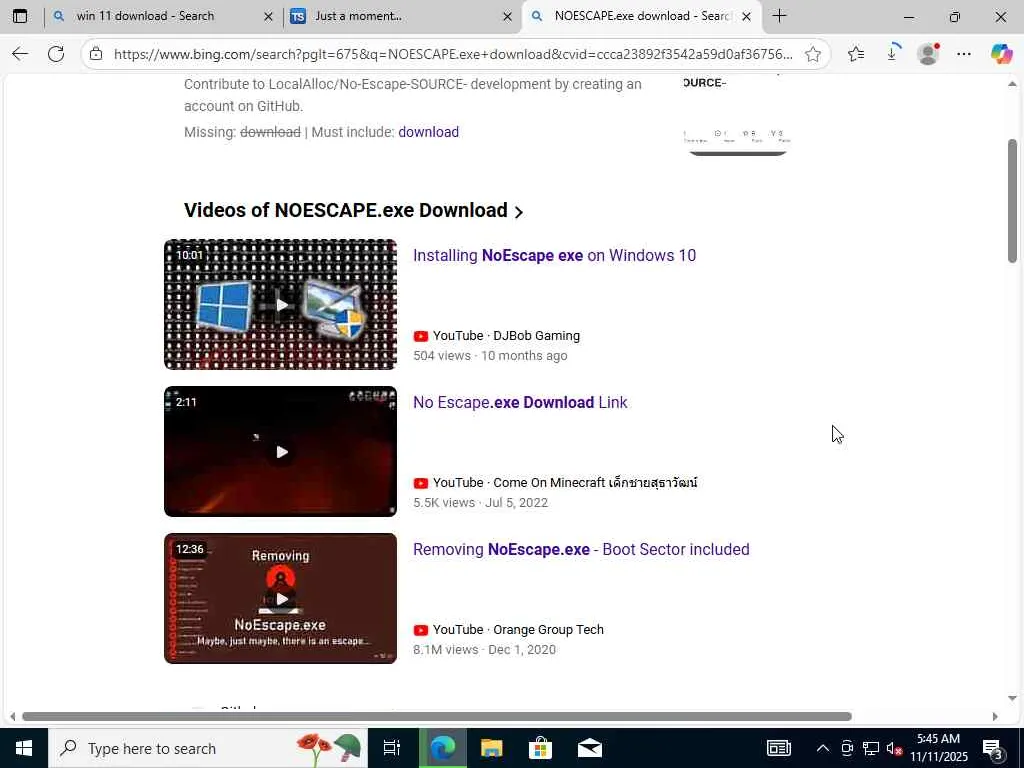Open Microsoft Edge taskbar icon
This screenshot has height=768, width=1024.
[x=442, y=748]
